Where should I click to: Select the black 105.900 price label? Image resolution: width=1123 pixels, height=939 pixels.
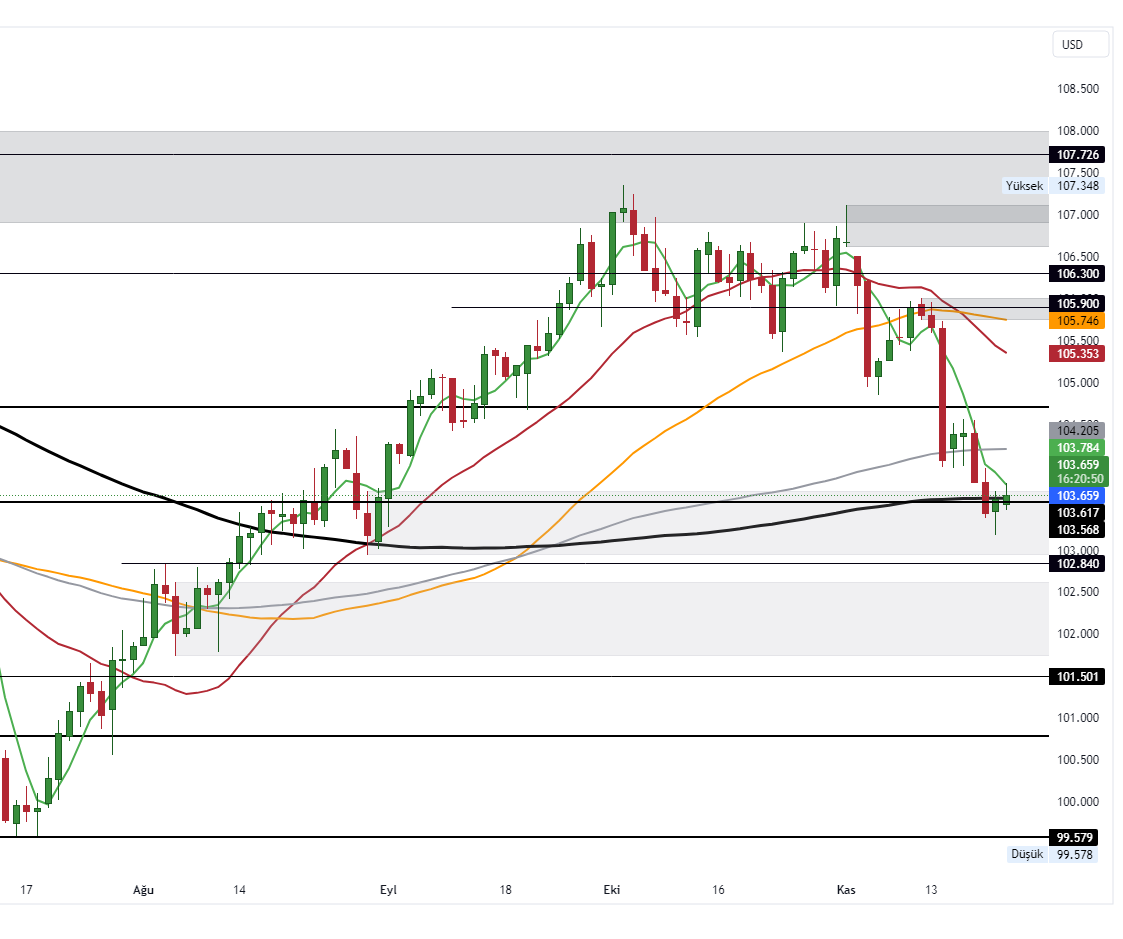(x=1078, y=304)
